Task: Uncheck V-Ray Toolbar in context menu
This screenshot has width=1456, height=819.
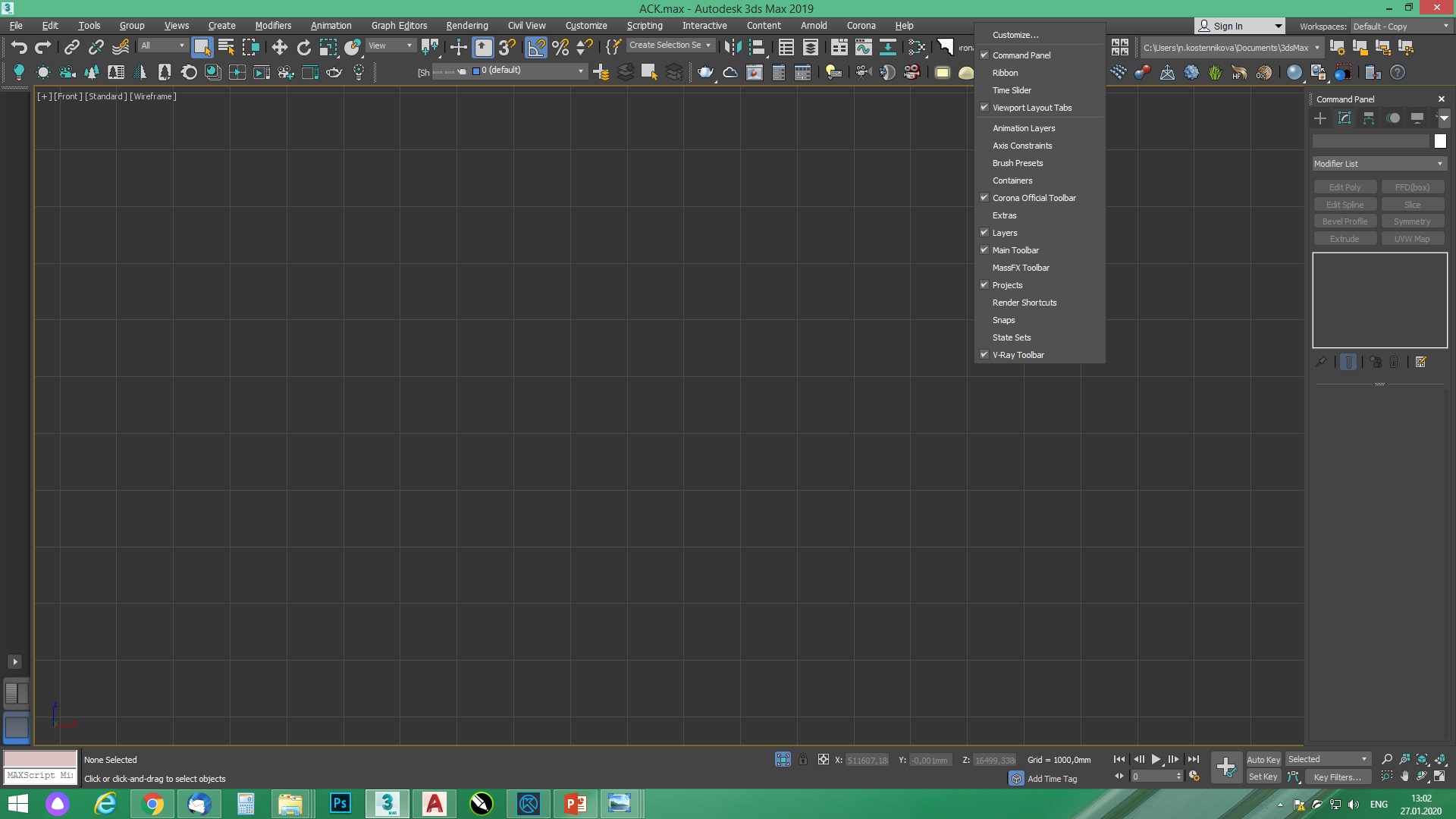Action: tap(1018, 355)
